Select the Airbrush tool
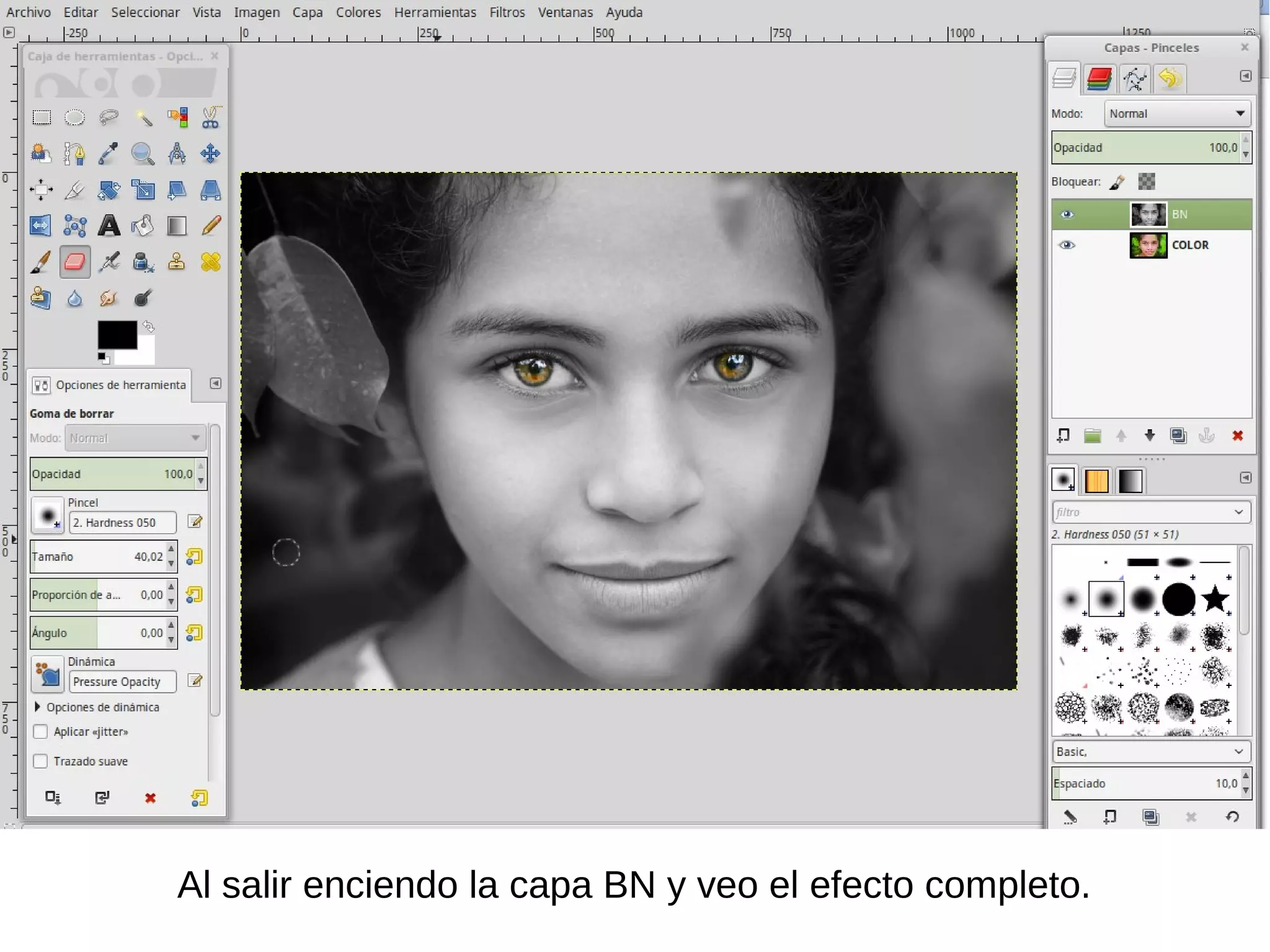This screenshot has width=1270, height=952. tap(109, 262)
